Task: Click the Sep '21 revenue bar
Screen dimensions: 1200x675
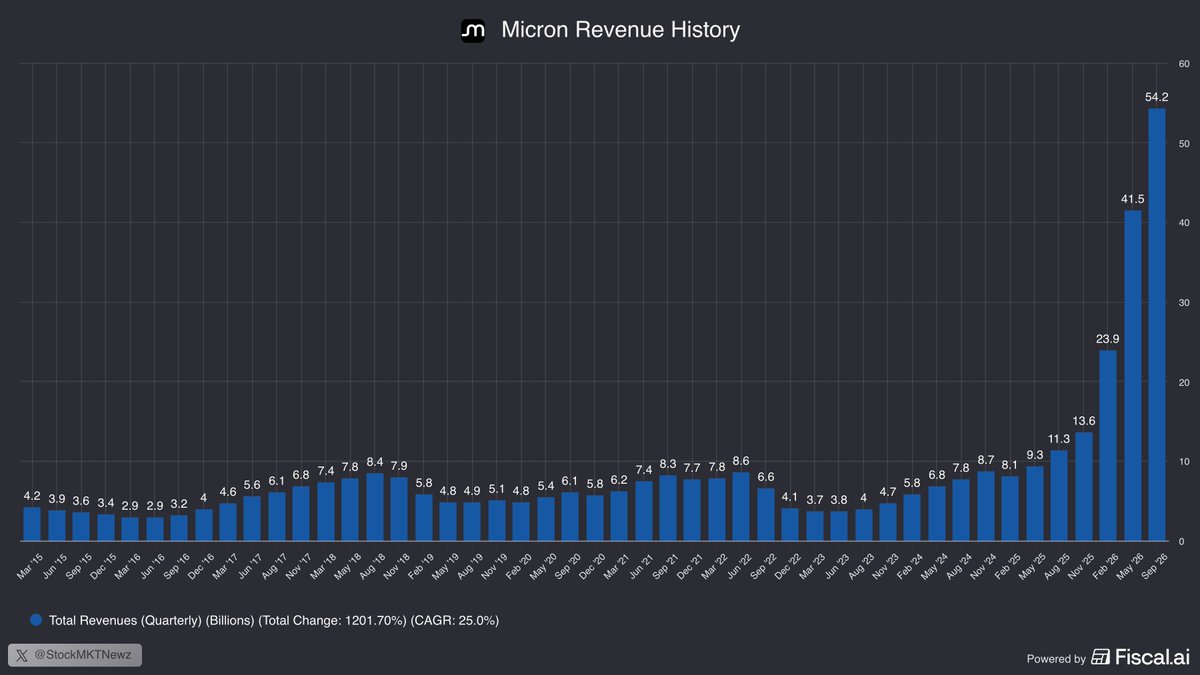Action: coord(668,508)
